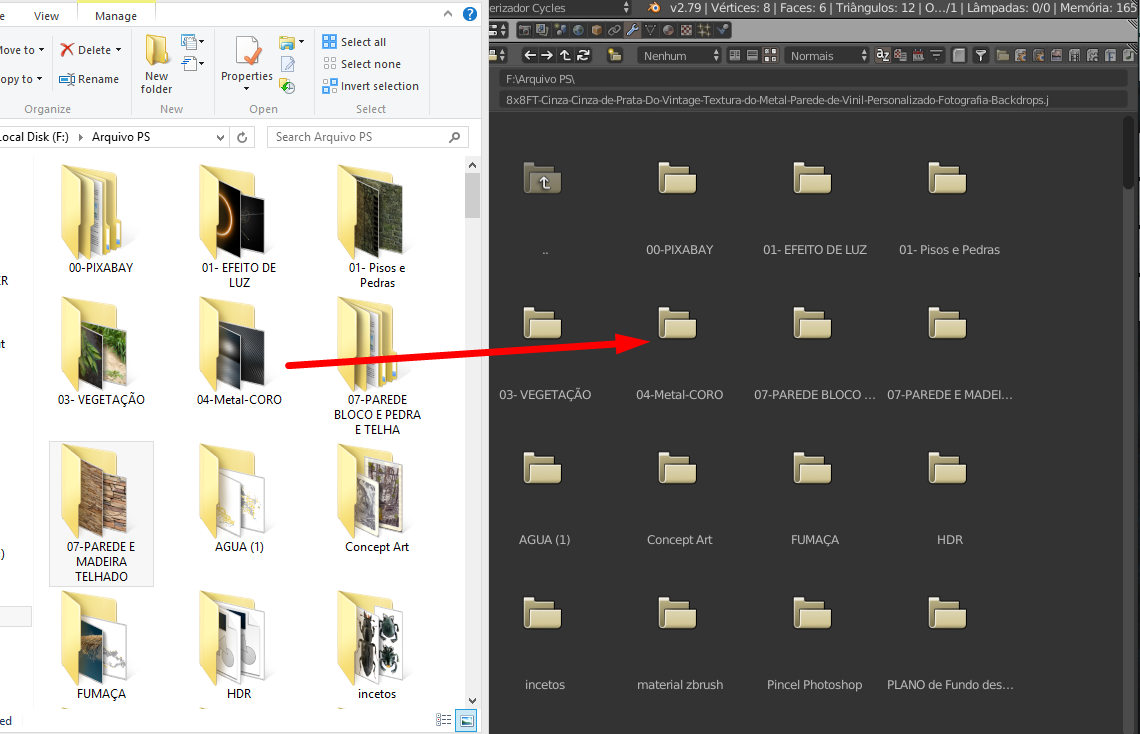The width and height of the screenshot is (1140, 734).
Task: Toggle file filtering funnel in Blender
Action: (x=981, y=55)
